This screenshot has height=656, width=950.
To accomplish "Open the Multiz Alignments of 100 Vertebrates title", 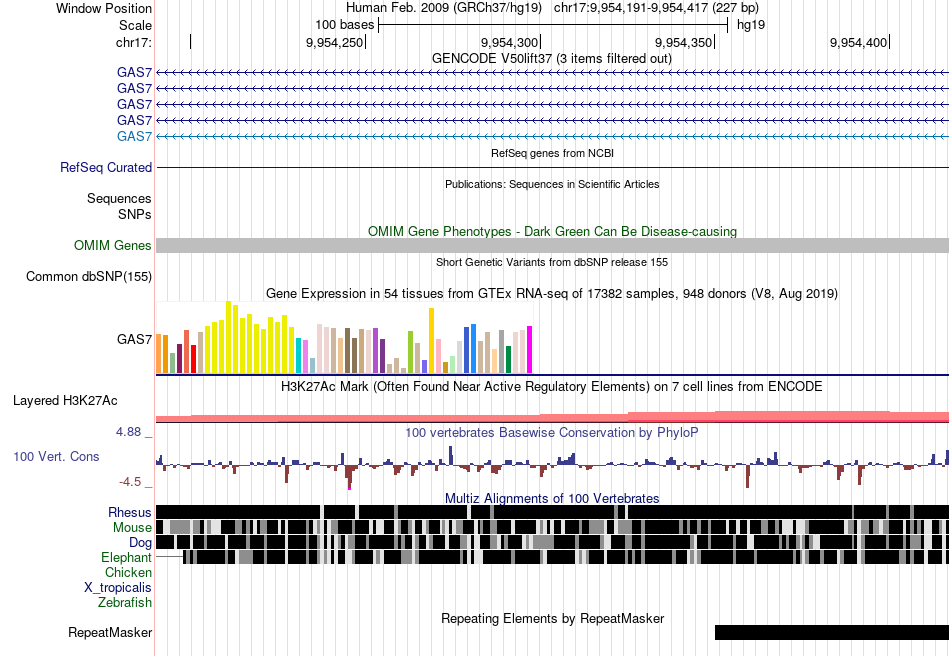I will pyautogui.click(x=552, y=499).
